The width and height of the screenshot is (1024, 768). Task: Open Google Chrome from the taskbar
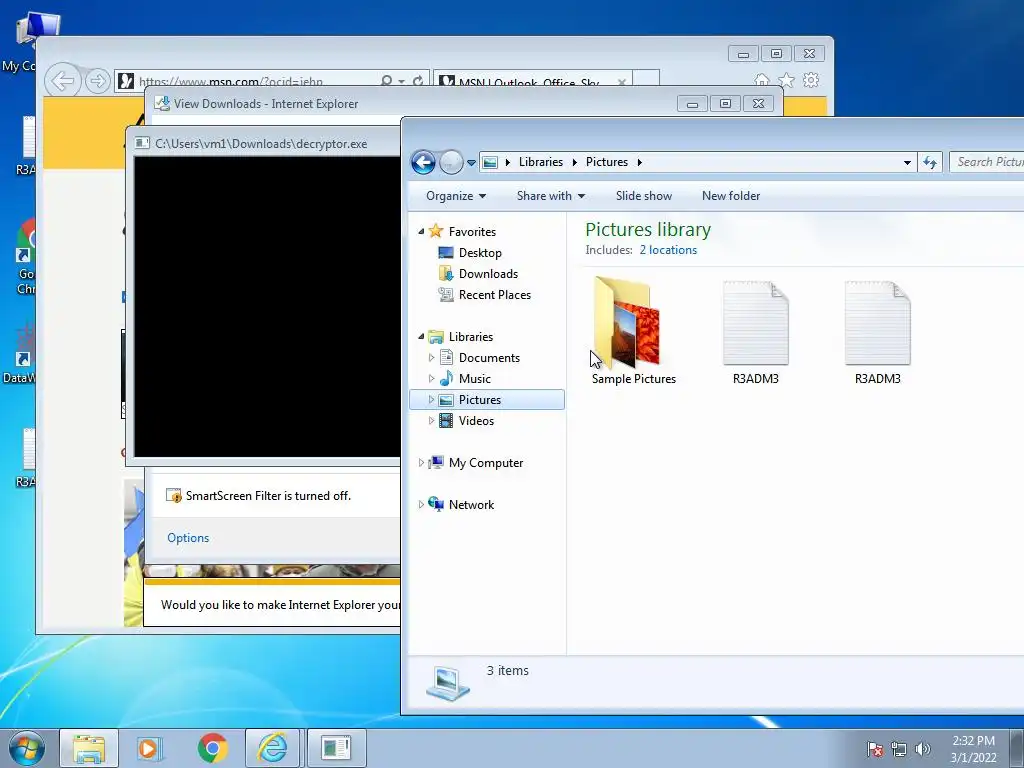212,748
